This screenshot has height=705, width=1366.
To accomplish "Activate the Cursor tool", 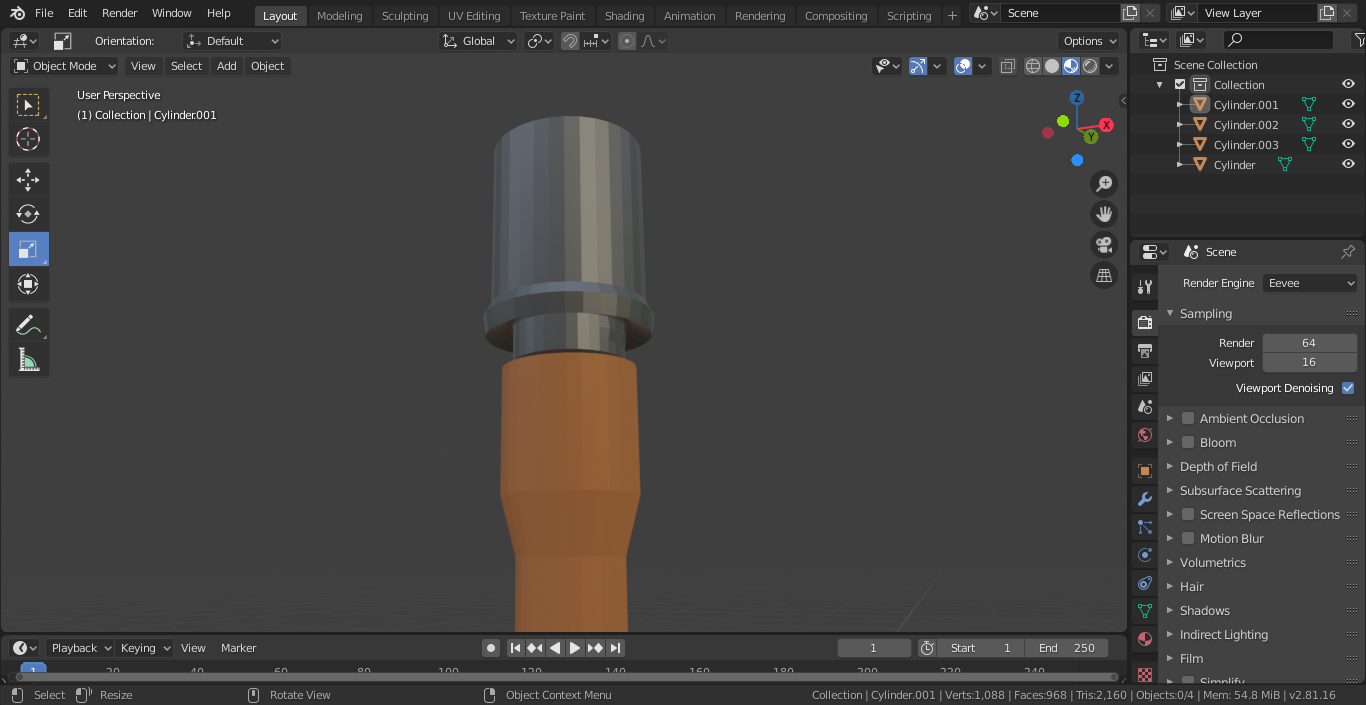I will point(28,139).
